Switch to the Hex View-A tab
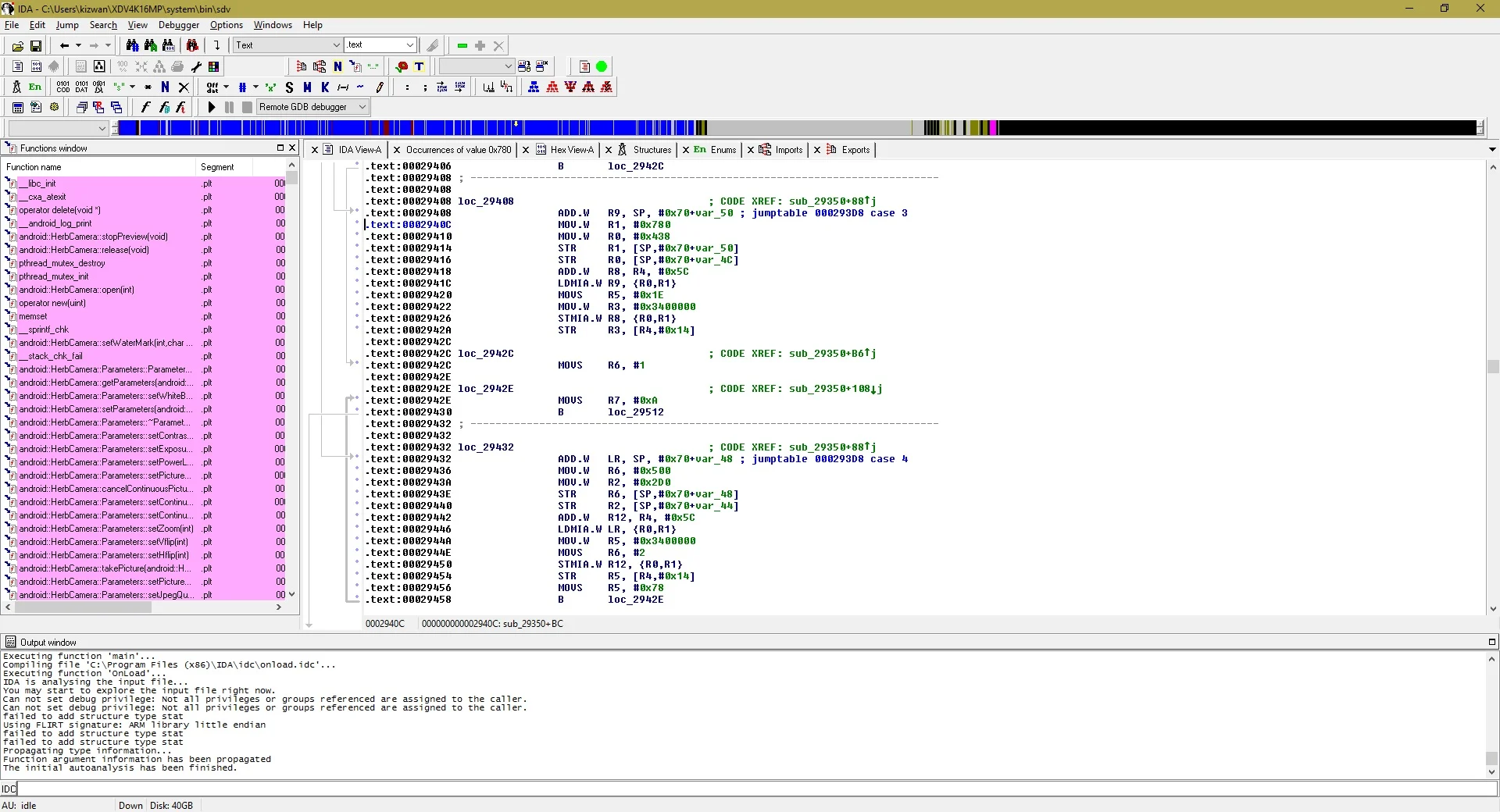Screen dimensions: 1500x812 (571, 150)
